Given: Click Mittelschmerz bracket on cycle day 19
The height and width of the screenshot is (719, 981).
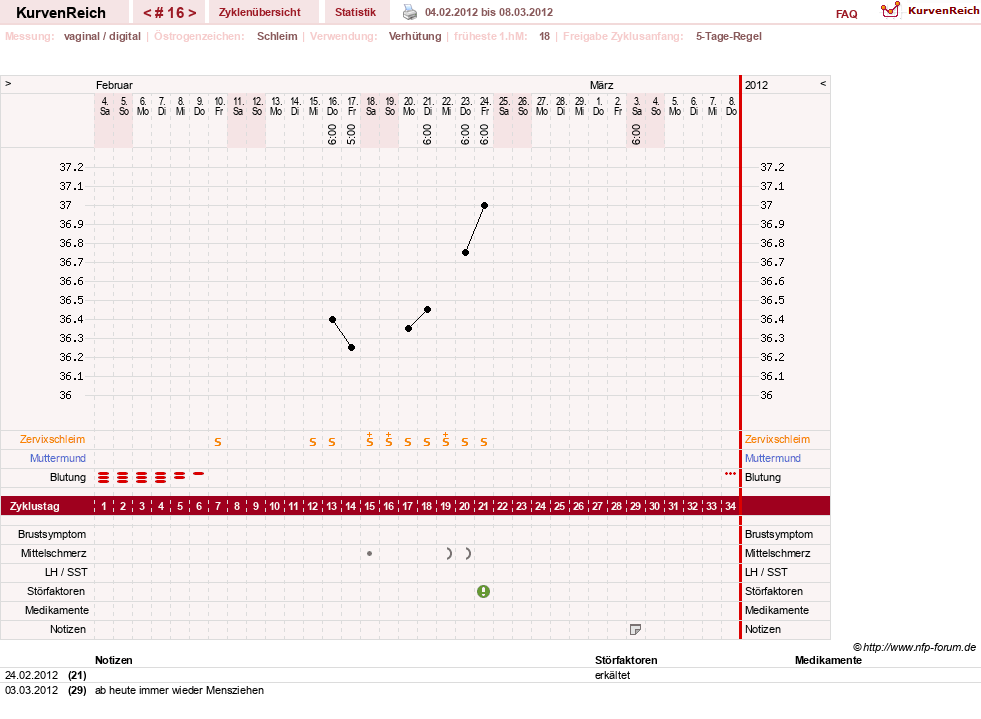Looking at the screenshot, I should (x=449, y=553).
